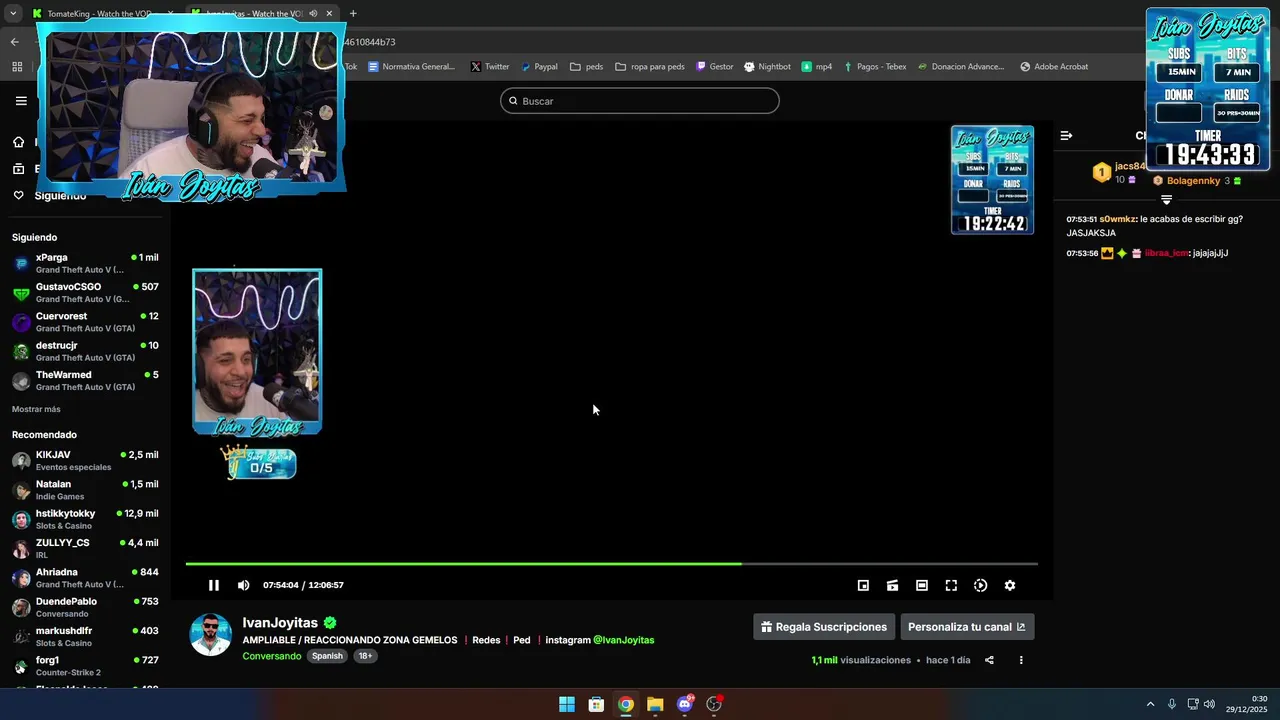This screenshot has height=720, width=1280.
Task: Open Discord from taskbar
Action: coord(685,704)
